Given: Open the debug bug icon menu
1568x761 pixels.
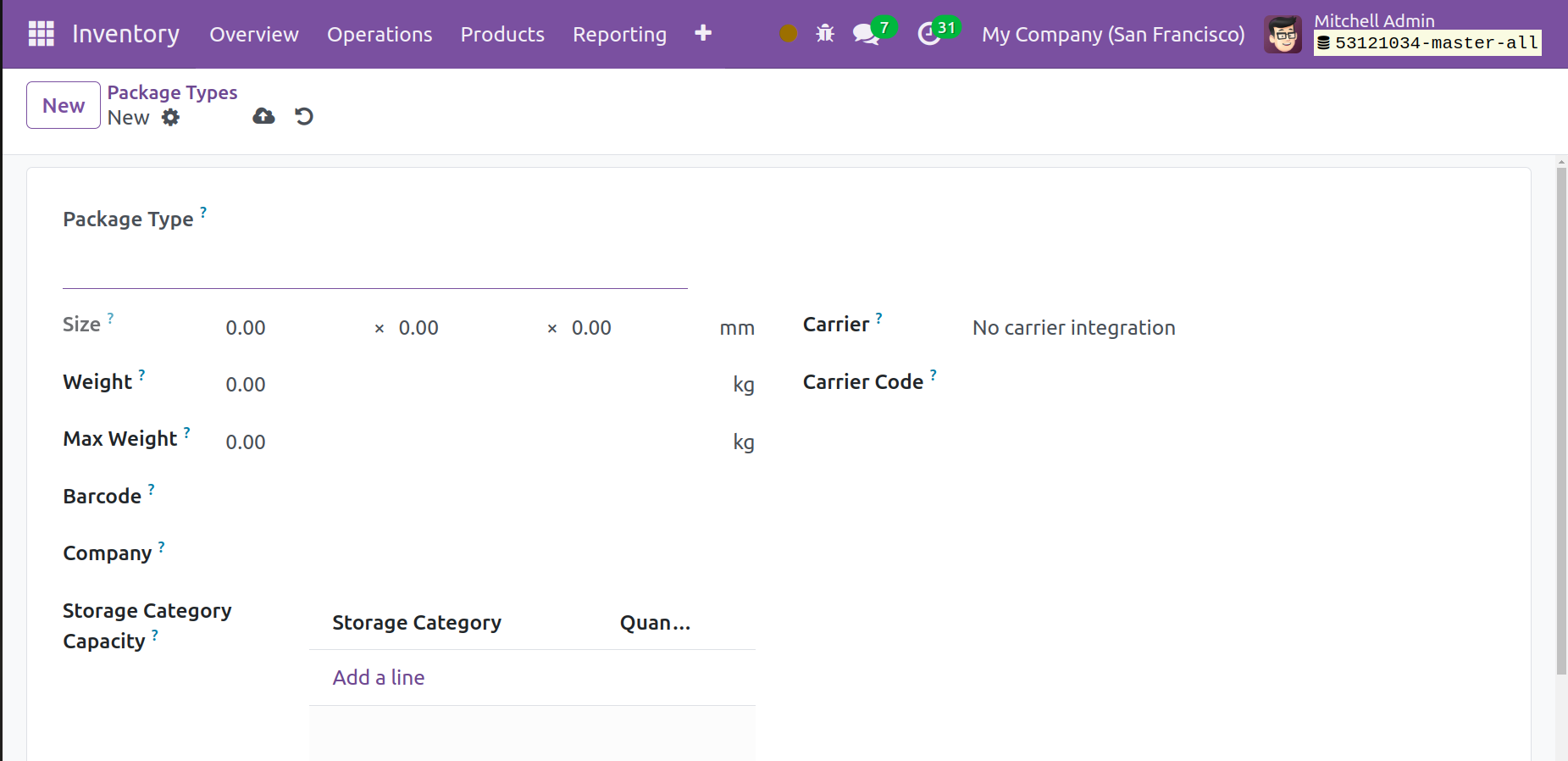Looking at the screenshot, I should 825,34.
